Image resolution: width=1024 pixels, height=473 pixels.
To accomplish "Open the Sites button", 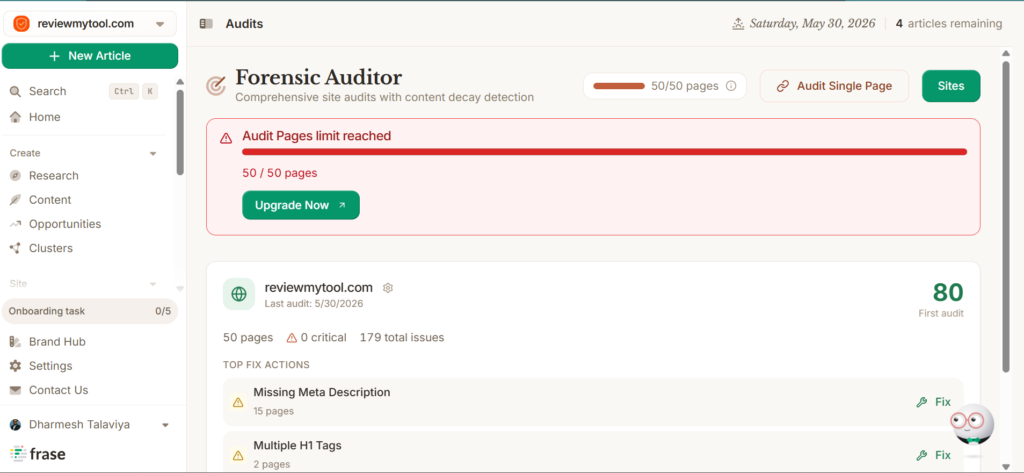I will coord(951,86).
